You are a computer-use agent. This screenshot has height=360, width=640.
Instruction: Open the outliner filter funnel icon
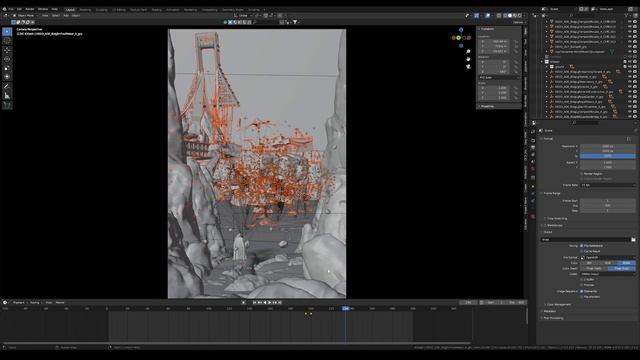click(627, 16)
